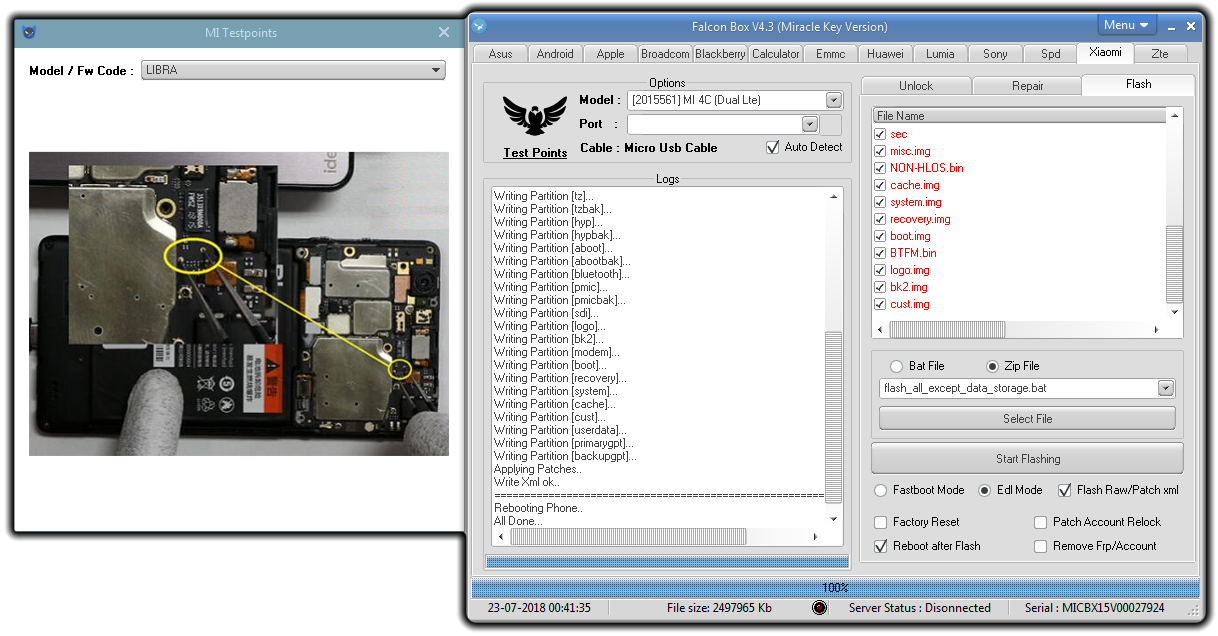Click the File Name column header

[1020, 116]
